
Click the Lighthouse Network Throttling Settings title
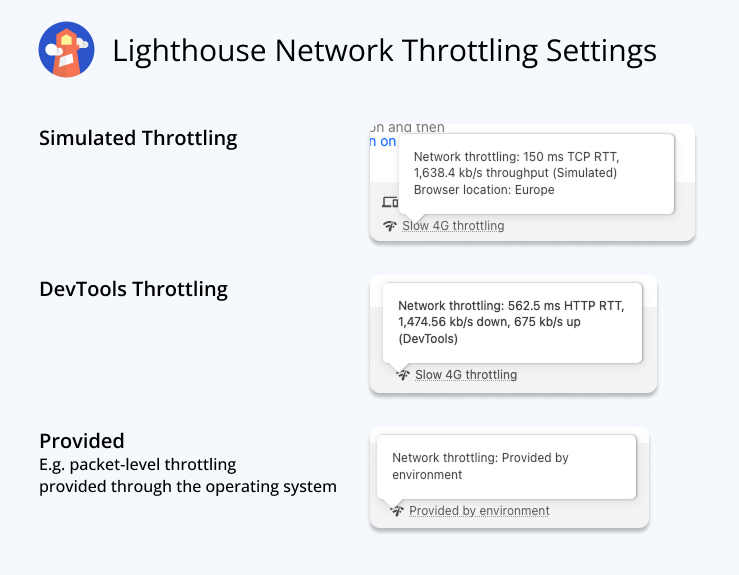tap(384, 51)
